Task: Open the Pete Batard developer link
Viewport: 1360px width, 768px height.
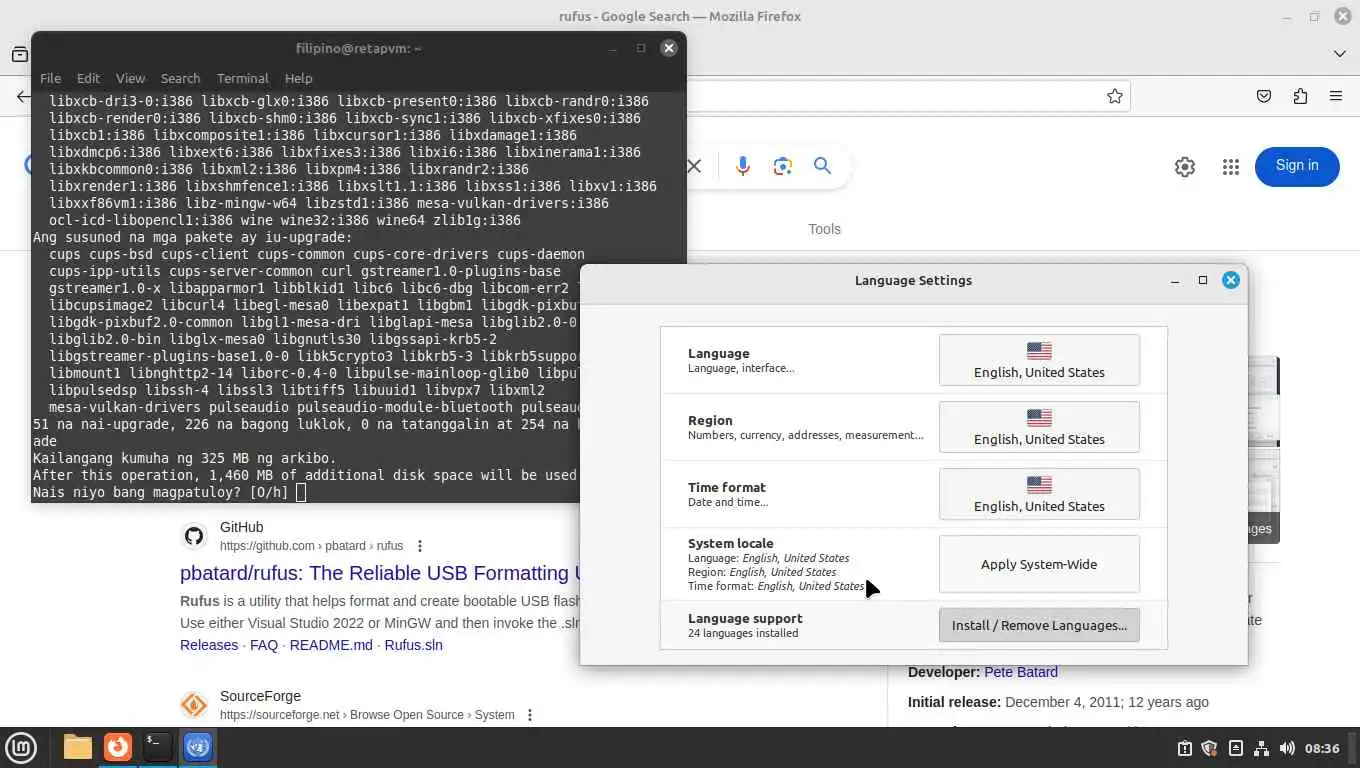Action: (1021, 672)
